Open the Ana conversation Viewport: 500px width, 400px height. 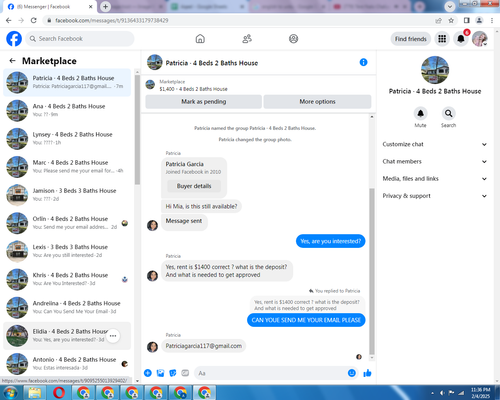pyautogui.click(x=67, y=110)
